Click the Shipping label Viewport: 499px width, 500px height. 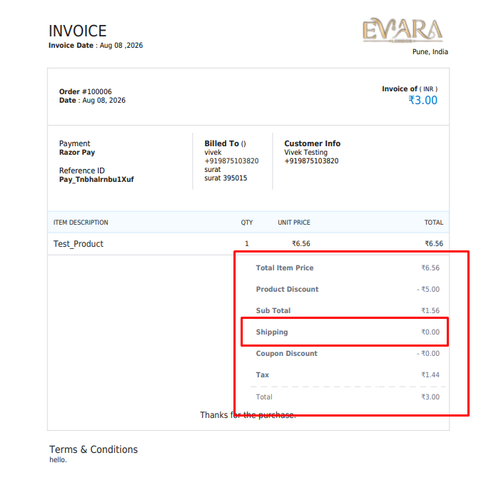tap(272, 332)
